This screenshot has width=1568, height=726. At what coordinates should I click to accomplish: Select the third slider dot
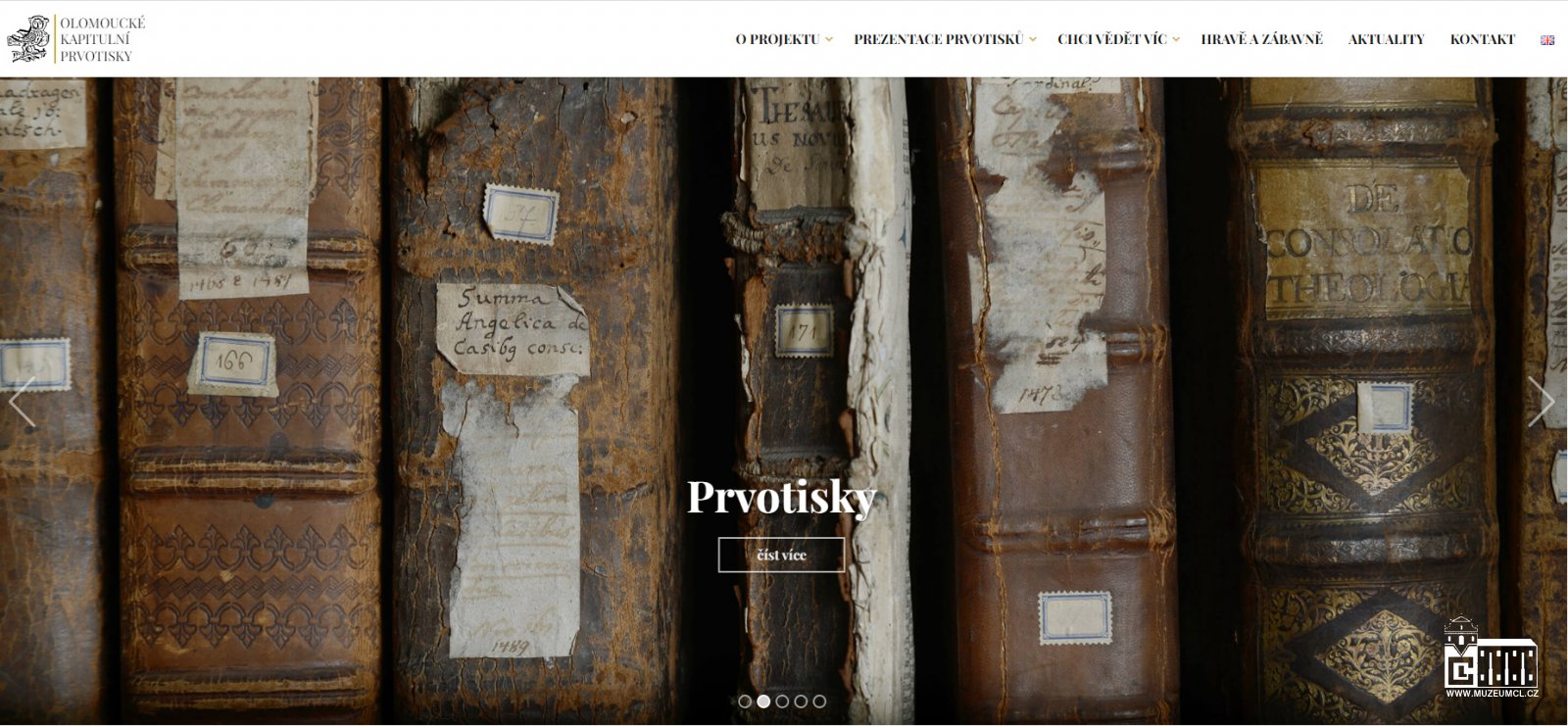782,702
